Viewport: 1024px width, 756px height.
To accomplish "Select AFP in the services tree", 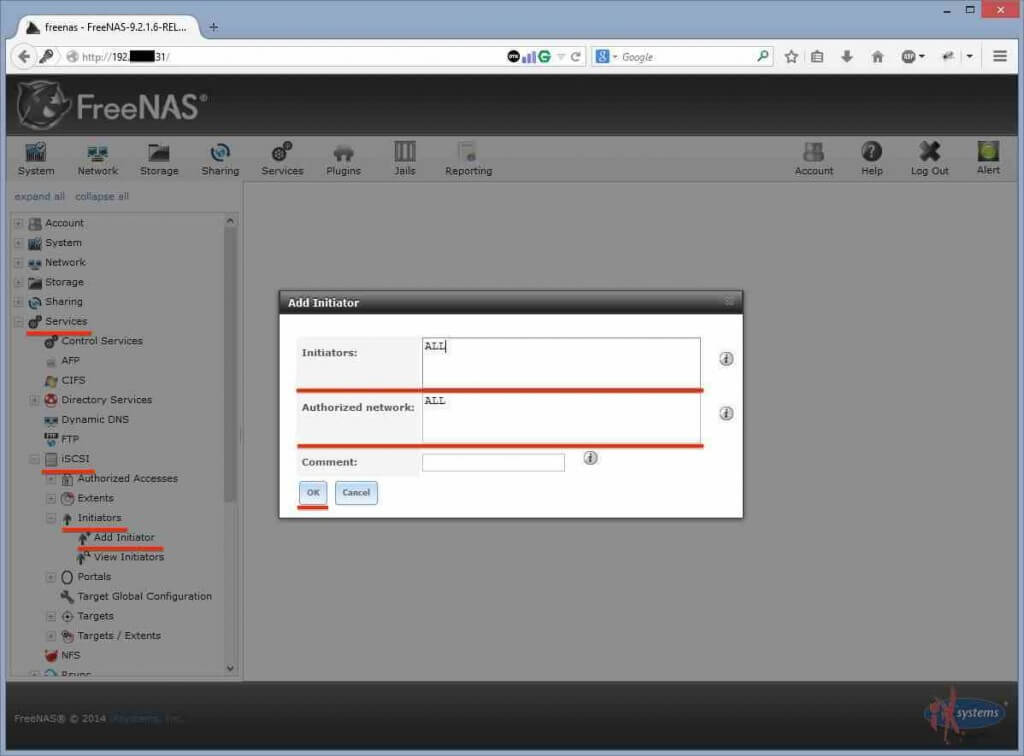I will pos(70,360).
